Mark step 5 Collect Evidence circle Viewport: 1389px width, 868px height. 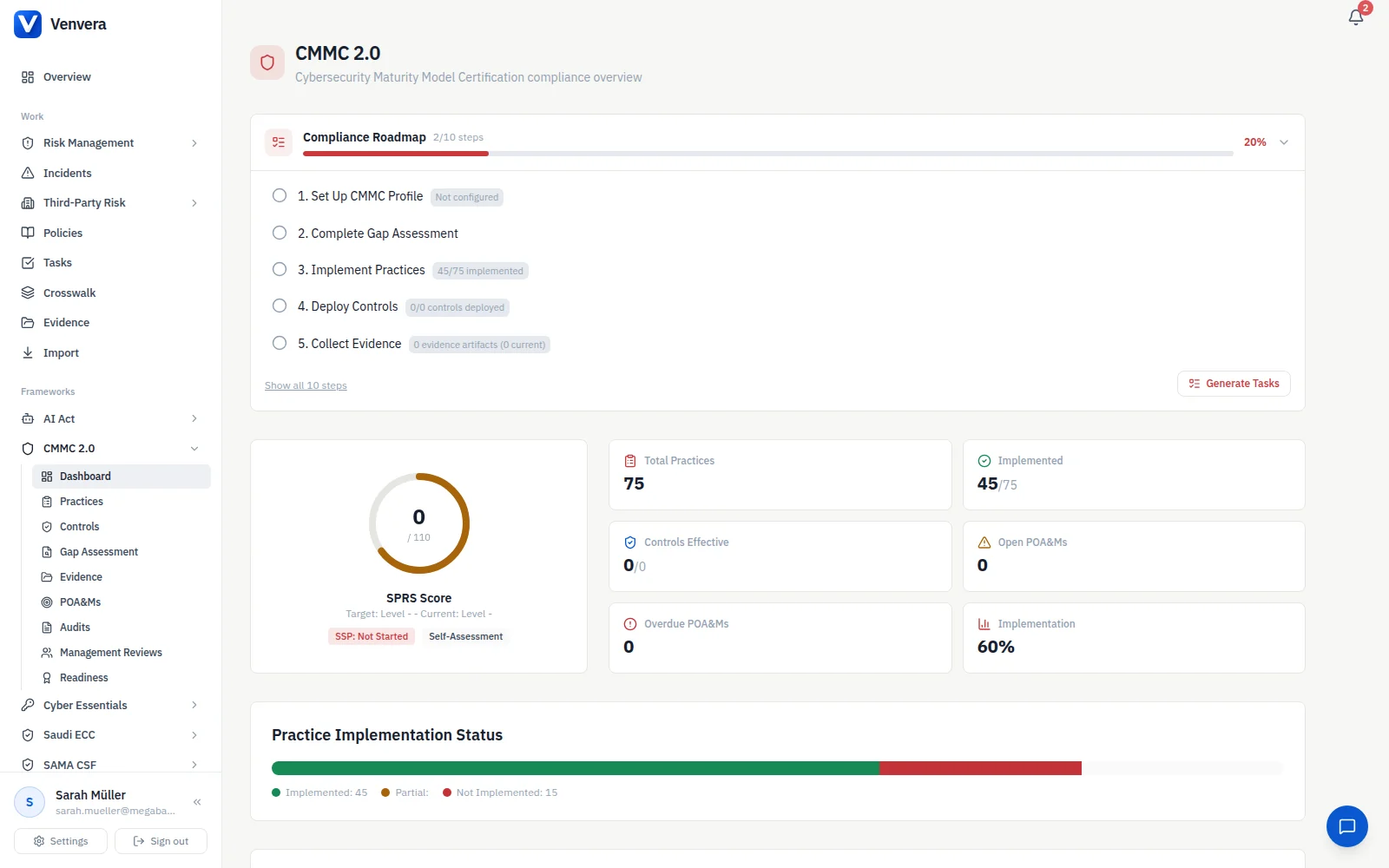pos(280,343)
